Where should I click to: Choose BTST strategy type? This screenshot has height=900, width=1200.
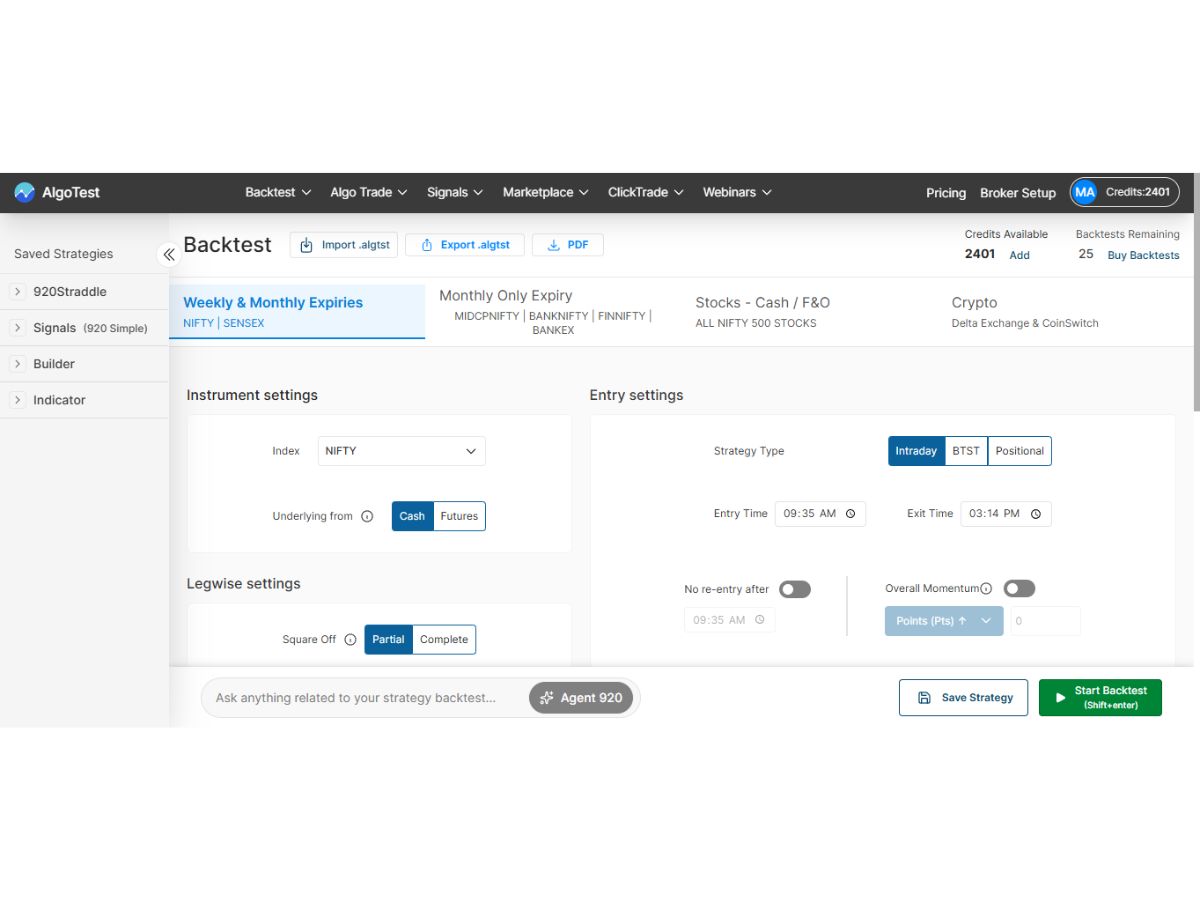pyautogui.click(x=966, y=451)
